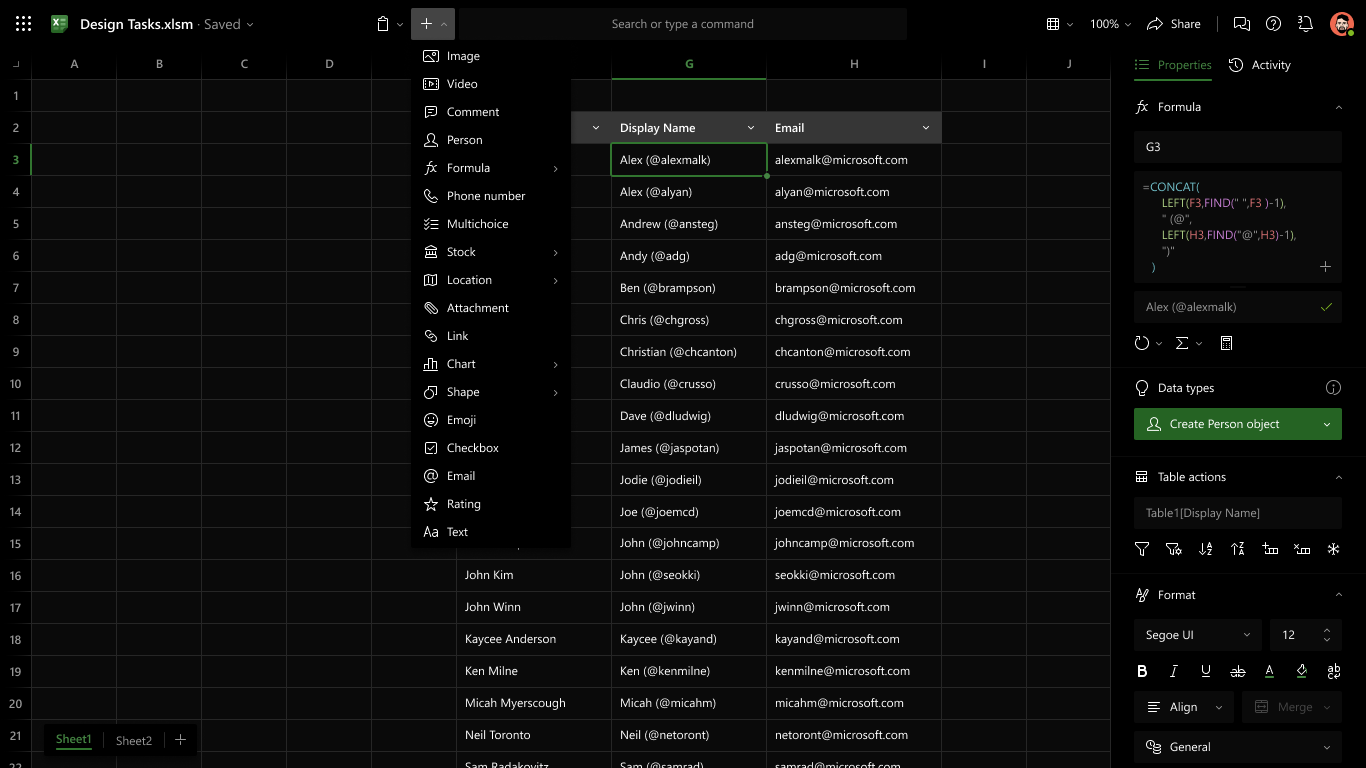Click the G3 cell reference field

click(1238, 147)
